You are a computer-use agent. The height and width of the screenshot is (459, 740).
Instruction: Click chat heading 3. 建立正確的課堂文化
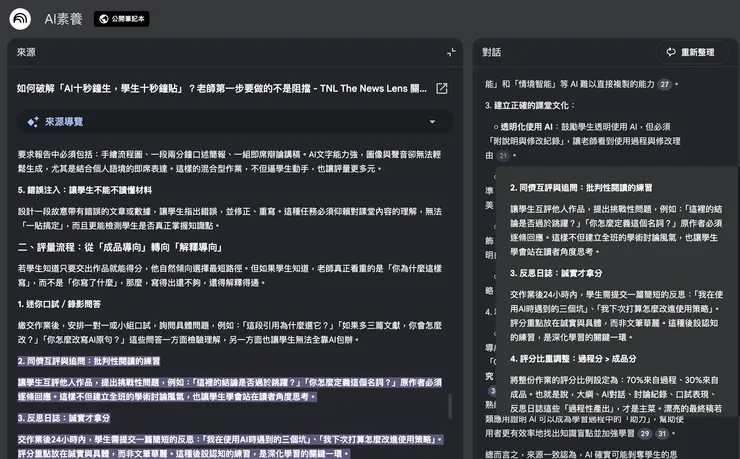coord(530,105)
